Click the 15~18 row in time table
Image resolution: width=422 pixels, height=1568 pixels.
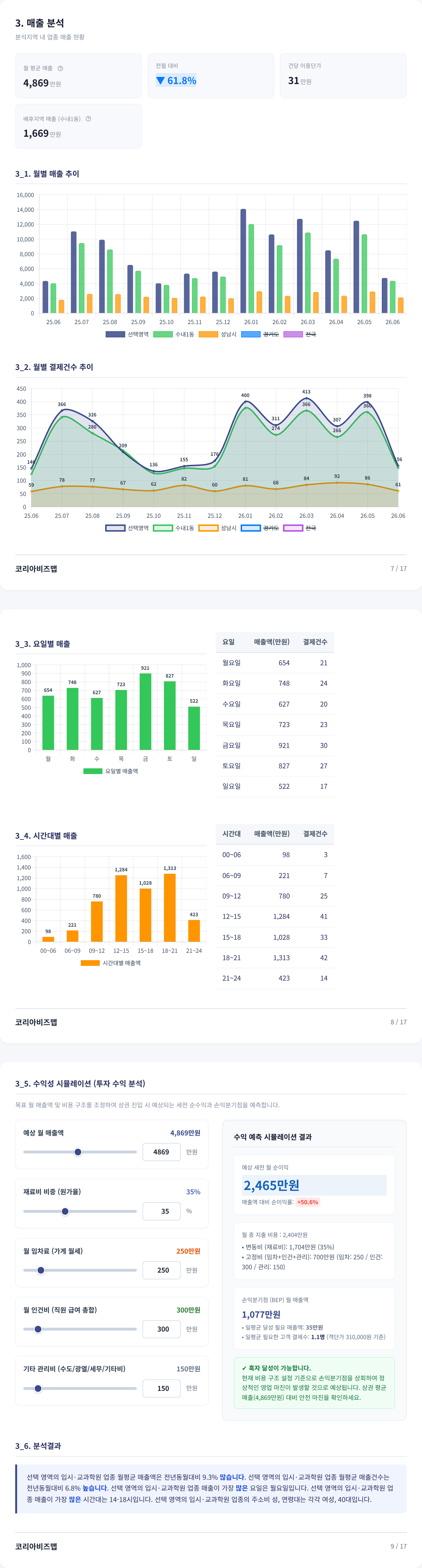coord(275,937)
